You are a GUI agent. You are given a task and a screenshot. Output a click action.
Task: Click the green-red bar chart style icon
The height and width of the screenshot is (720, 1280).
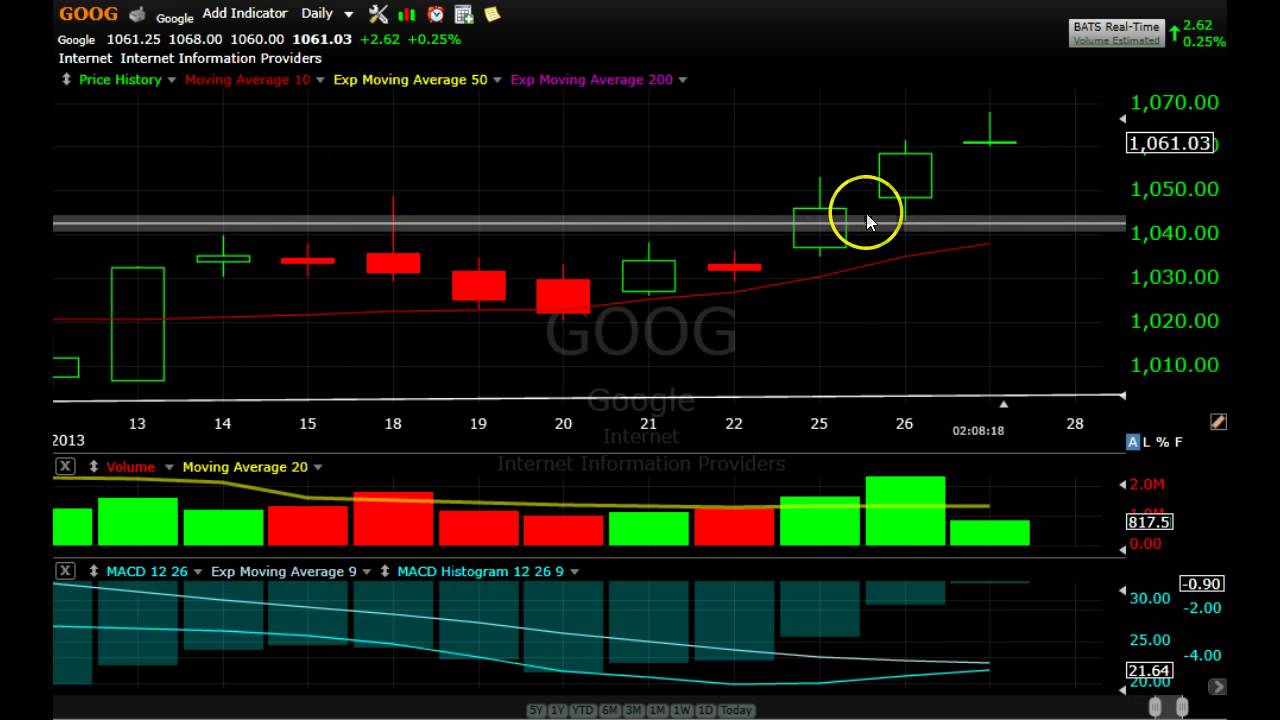pyautogui.click(x=407, y=14)
